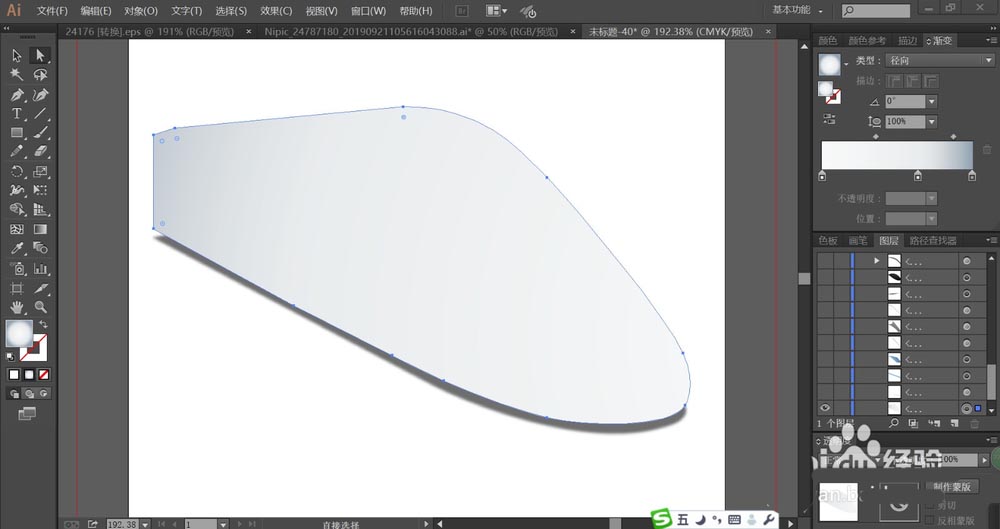
Task: Open the gradient 类型 dropdown
Action: (x=940, y=61)
